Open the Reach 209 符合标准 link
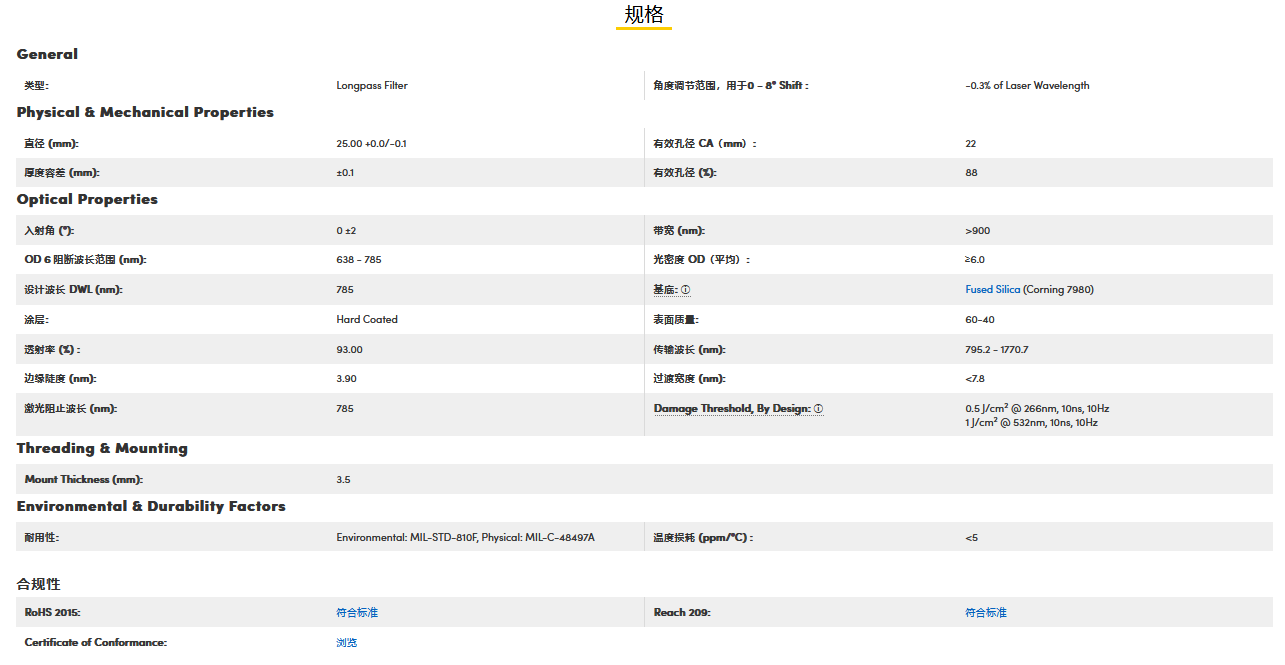 coord(986,612)
